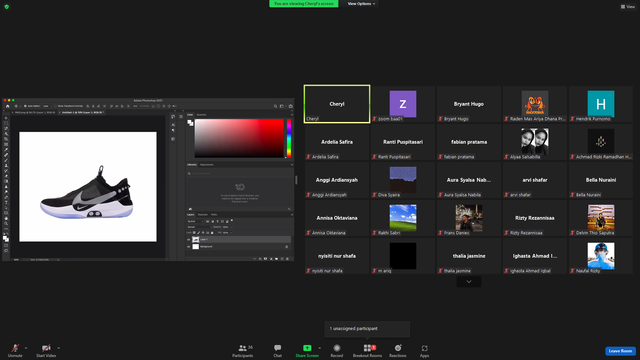Switch to the Paths tab

[214, 214]
